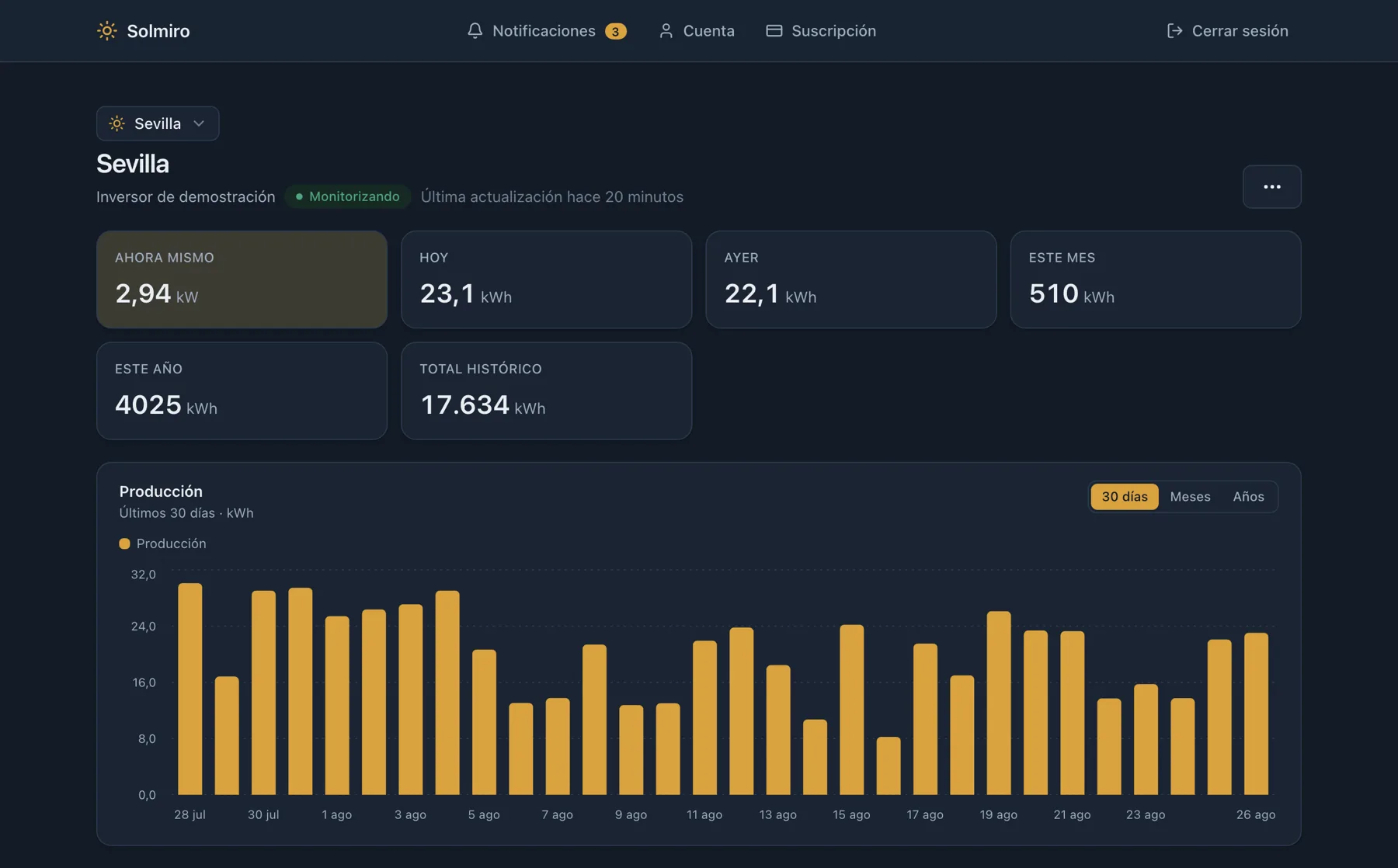Click the '11 ago' x-axis label
1398x868 pixels.
[x=704, y=814]
